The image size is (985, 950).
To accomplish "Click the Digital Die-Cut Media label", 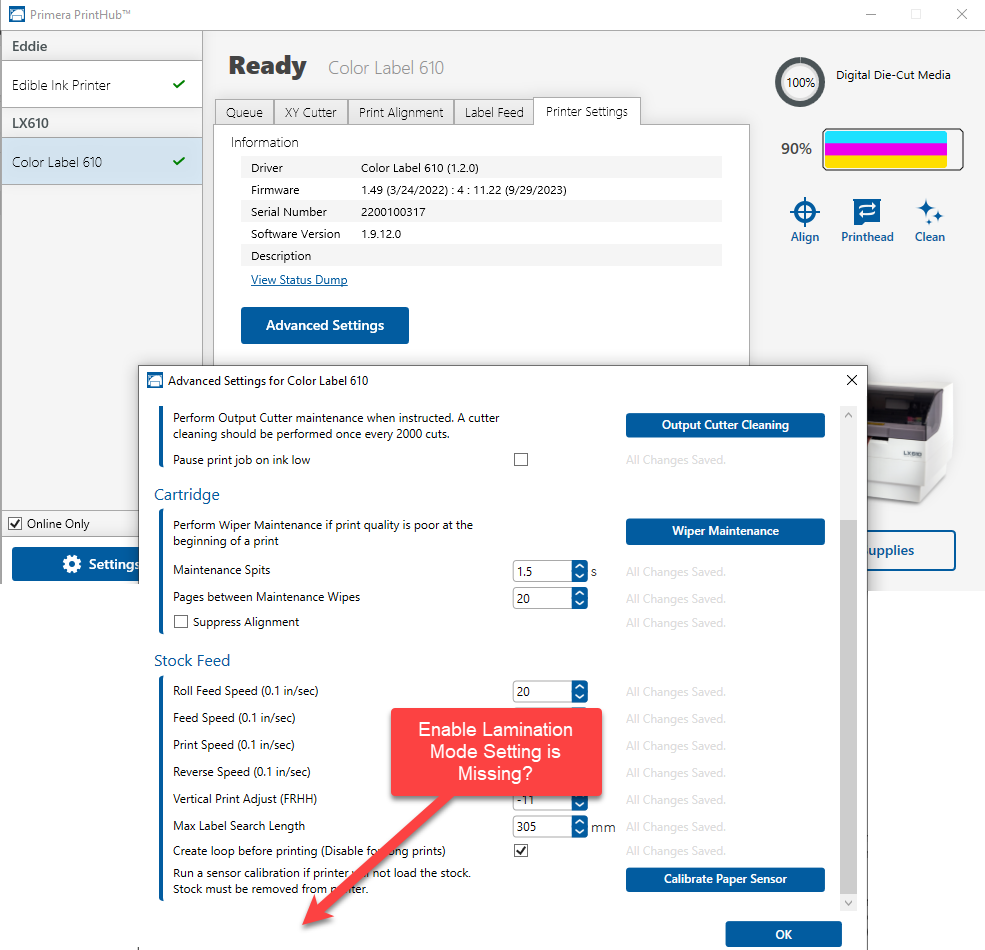I will pyautogui.click(x=893, y=75).
